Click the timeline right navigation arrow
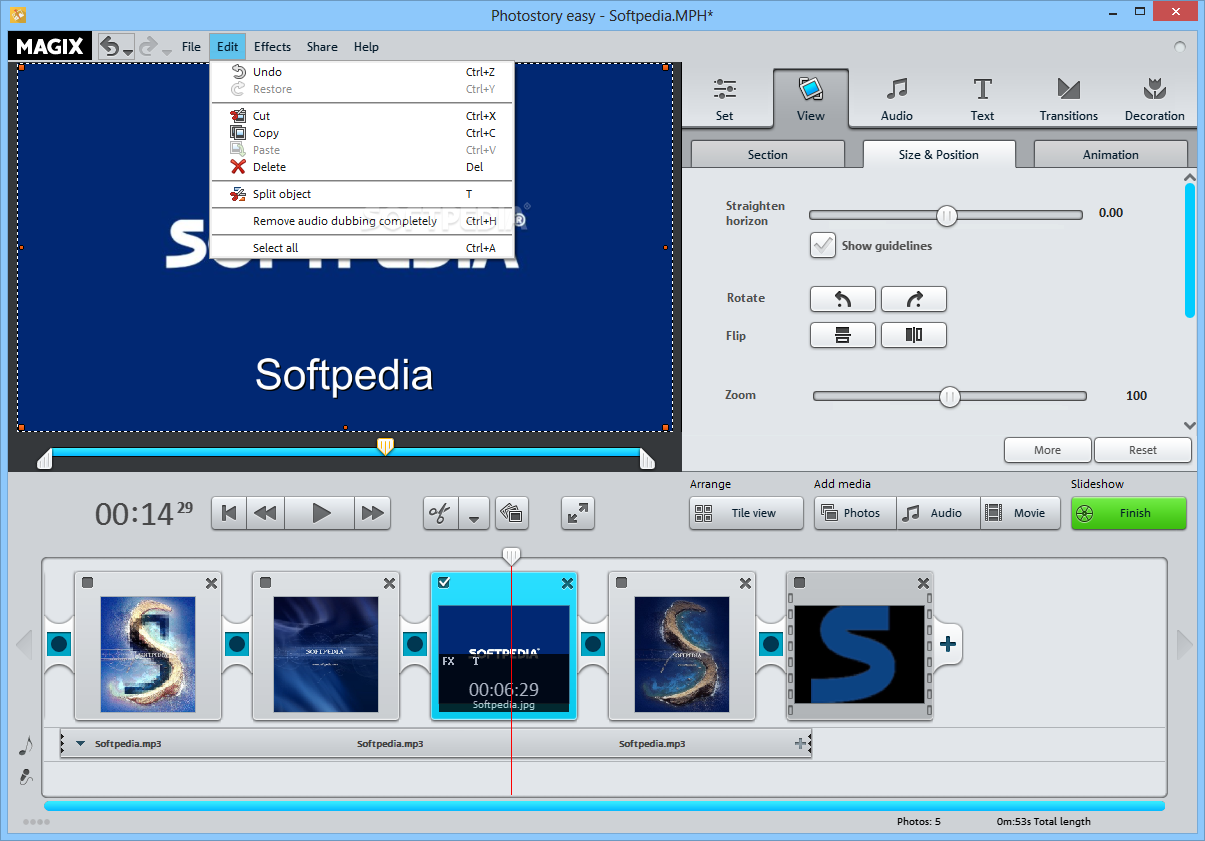This screenshot has height=841, width=1205. [1185, 644]
